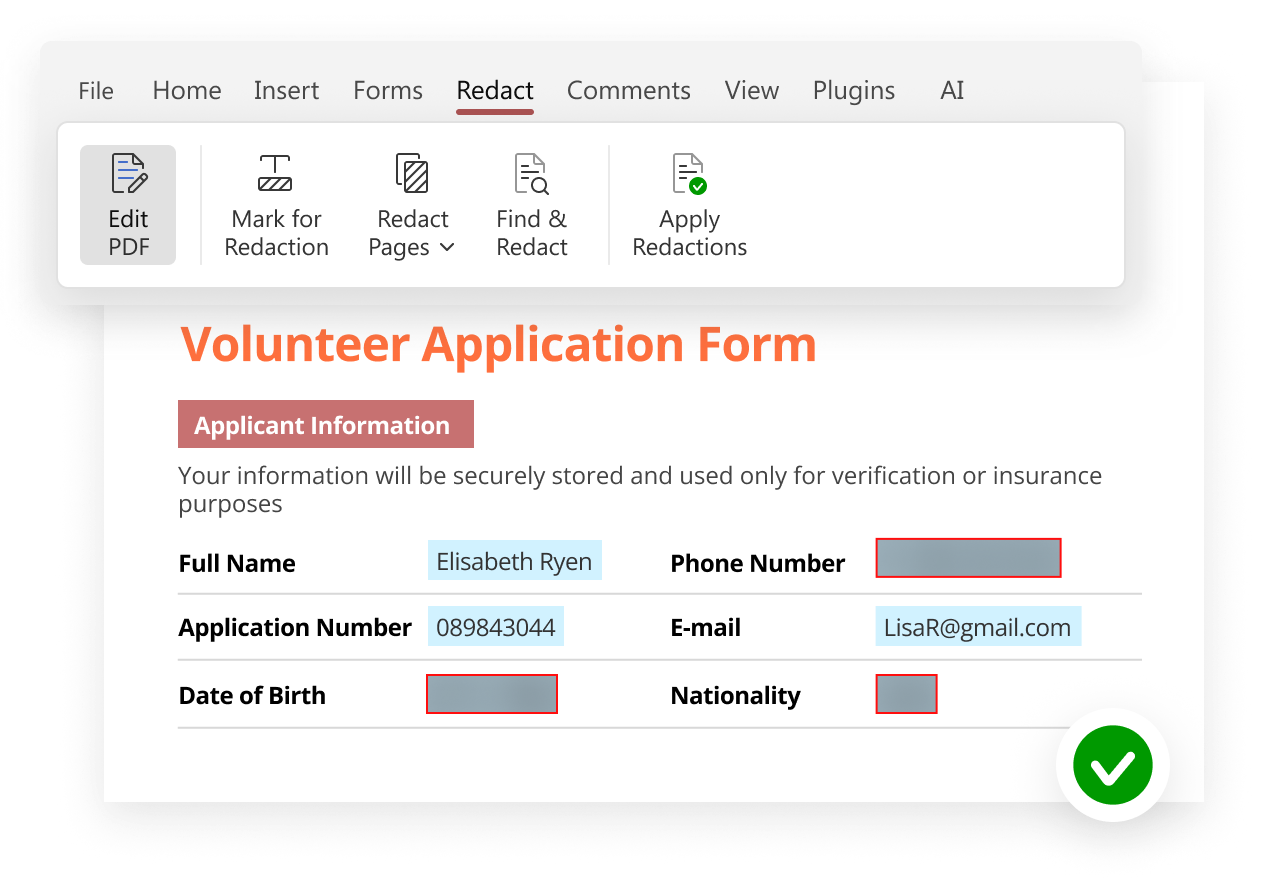The image size is (1280, 880).
Task: Open the Plugins tab
Action: pos(854,91)
